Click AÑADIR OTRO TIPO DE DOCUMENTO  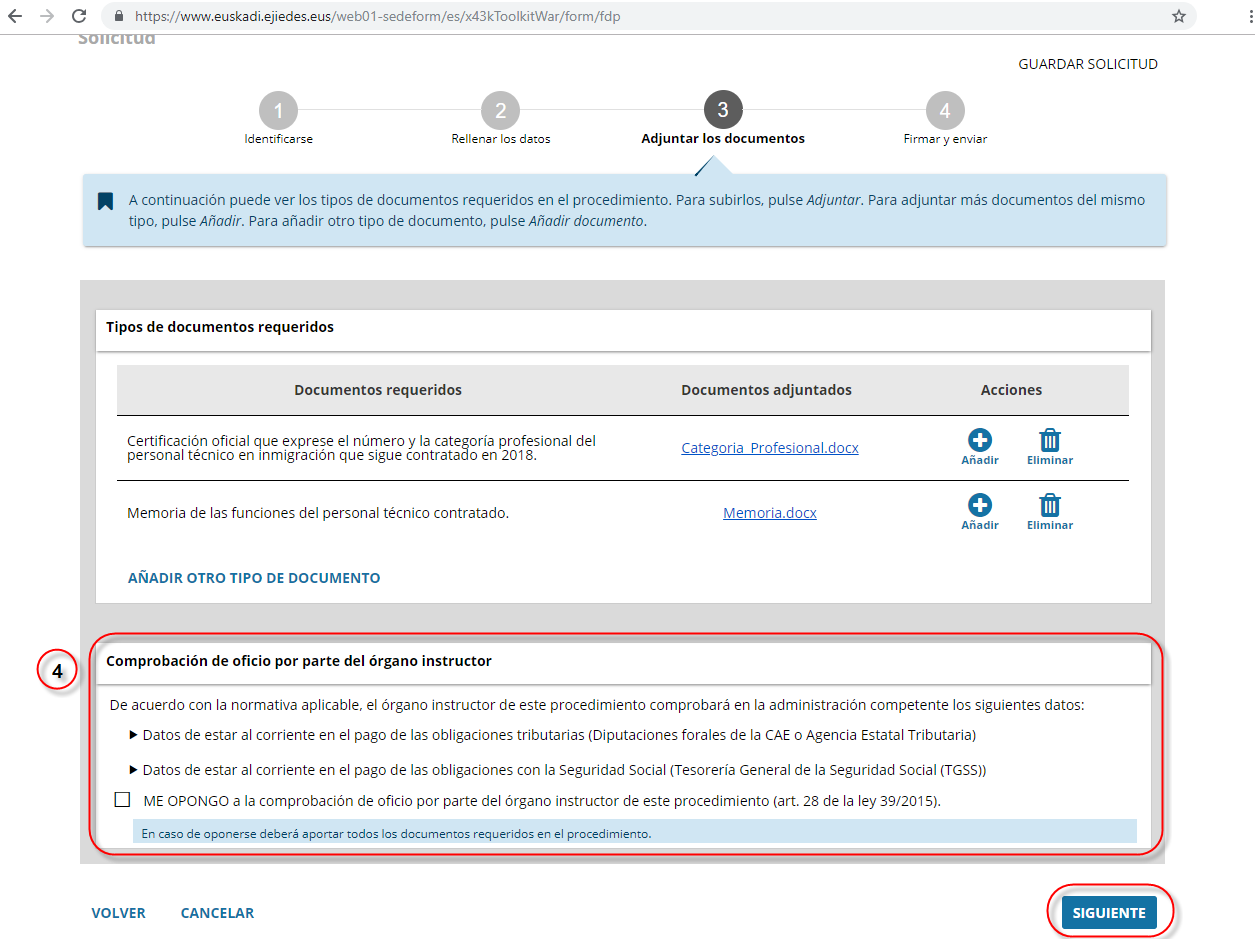[x=254, y=578]
